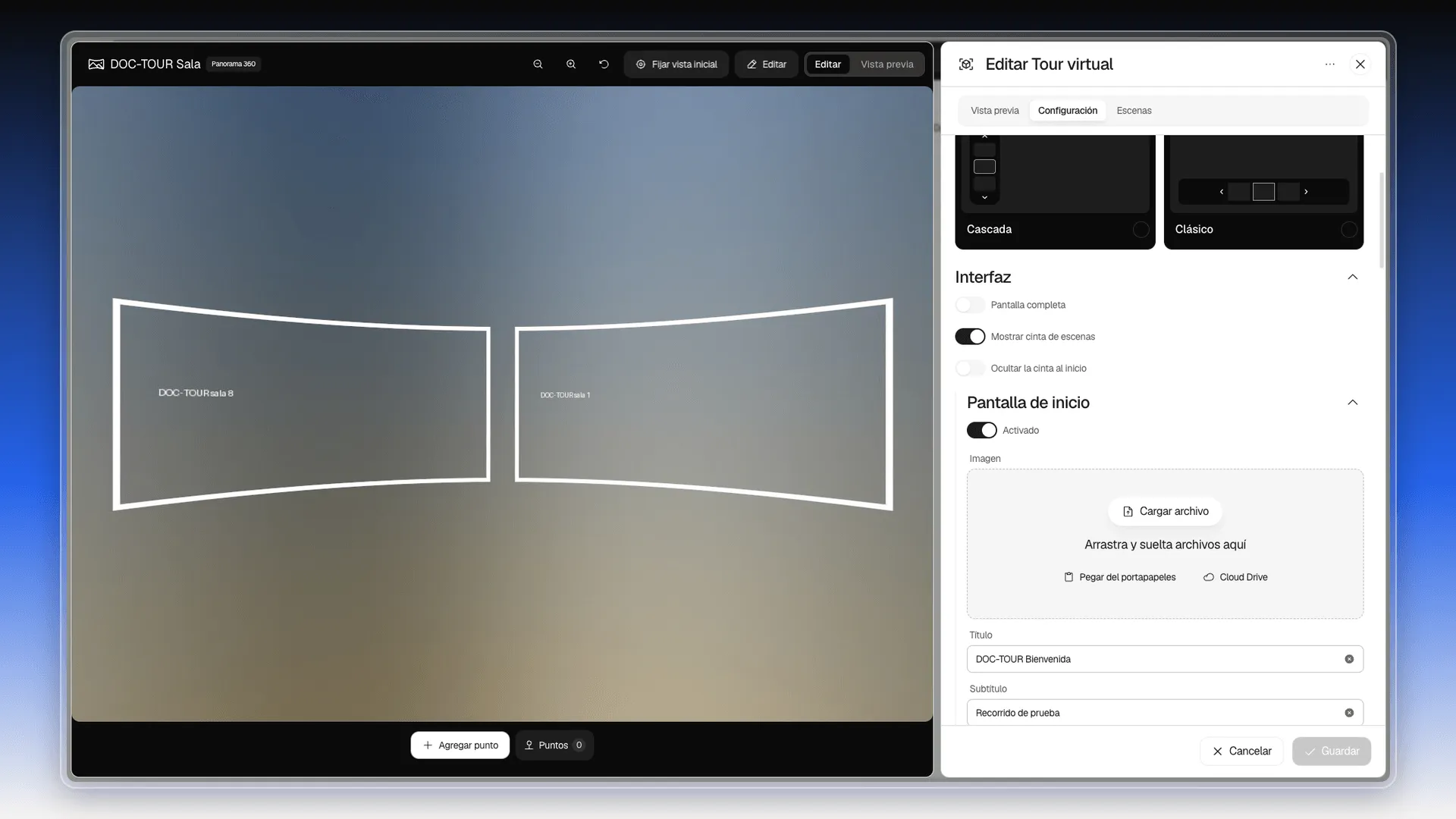The height and width of the screenshot is (819, 1456).
Task: Switch to the Escenas tab
Action: coord(1134,111)
